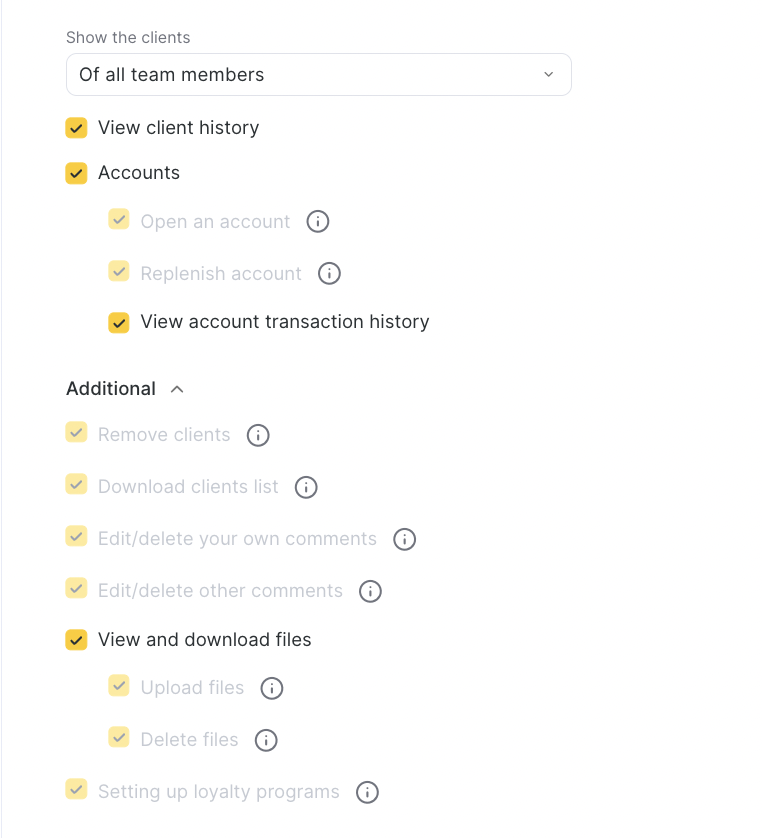Toggle the Download clients list checkbox

click(77, 484)
